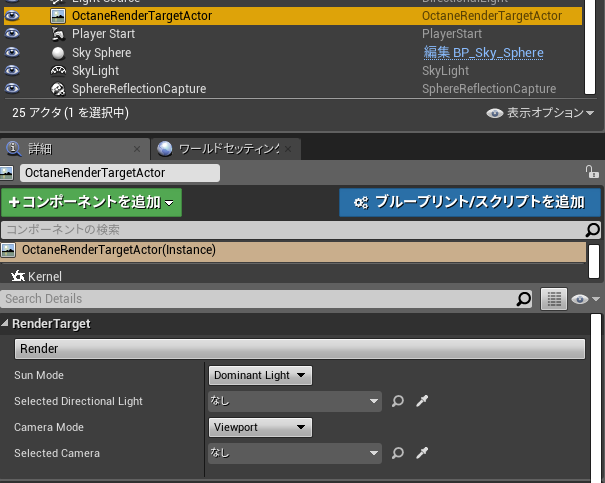The height and width of the screenshot is (483, 605).
Task: Toggle the details panel lock icon
Action: pos(592,172)
